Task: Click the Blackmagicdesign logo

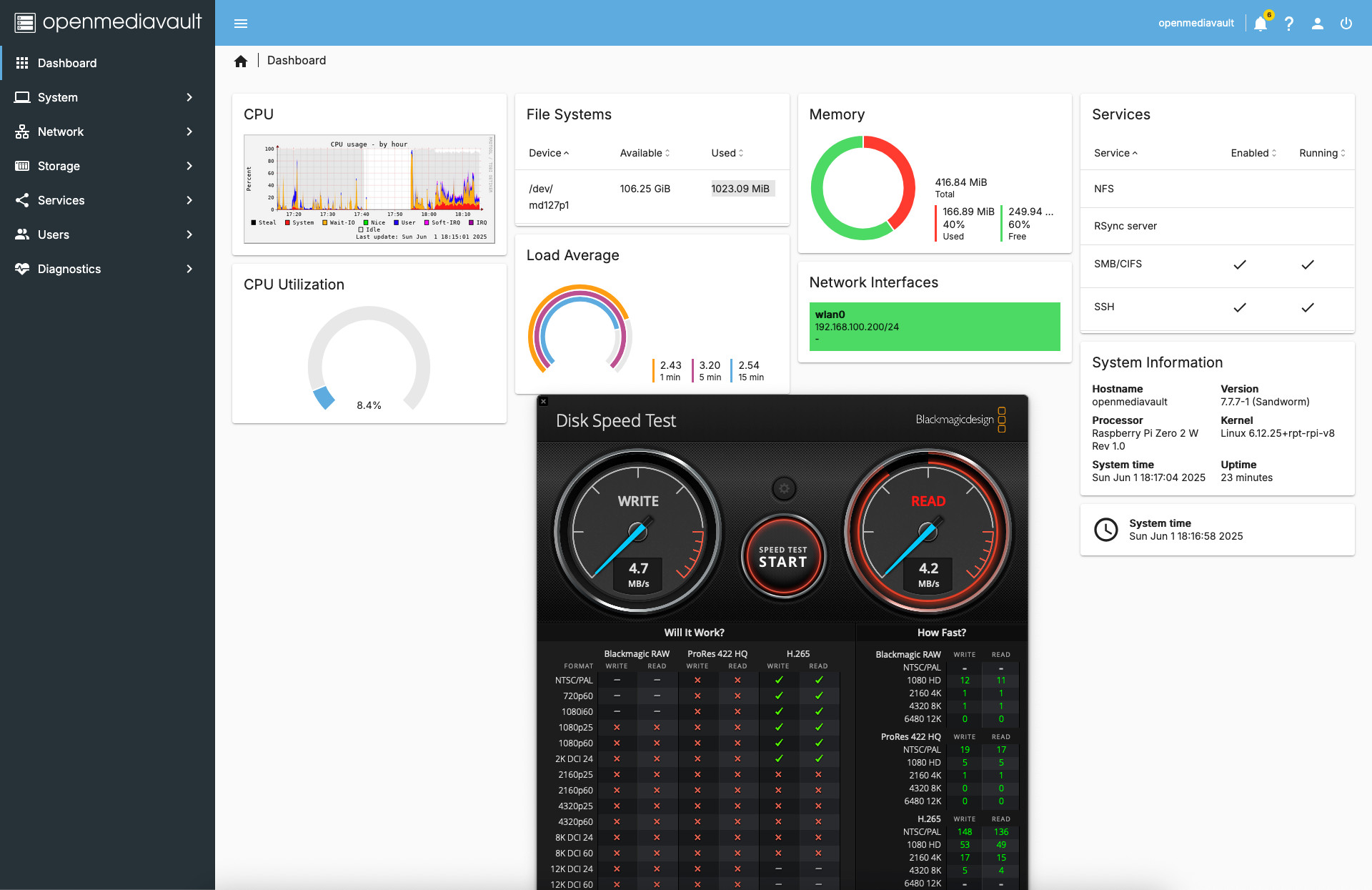Action: (x=960, y=420)
